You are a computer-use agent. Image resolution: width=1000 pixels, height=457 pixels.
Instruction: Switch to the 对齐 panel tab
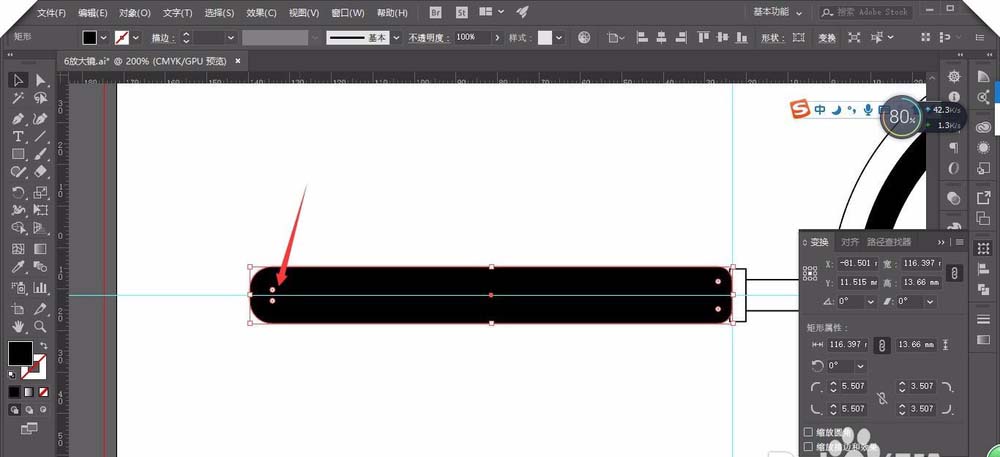tap(849, 242)
